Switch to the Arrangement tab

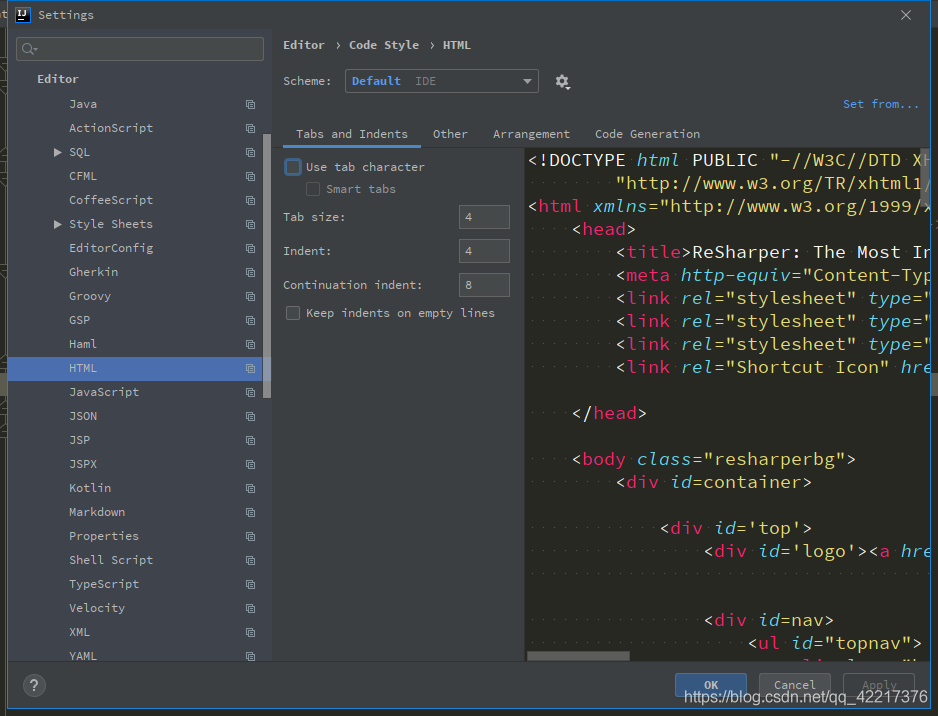[531, 134]
